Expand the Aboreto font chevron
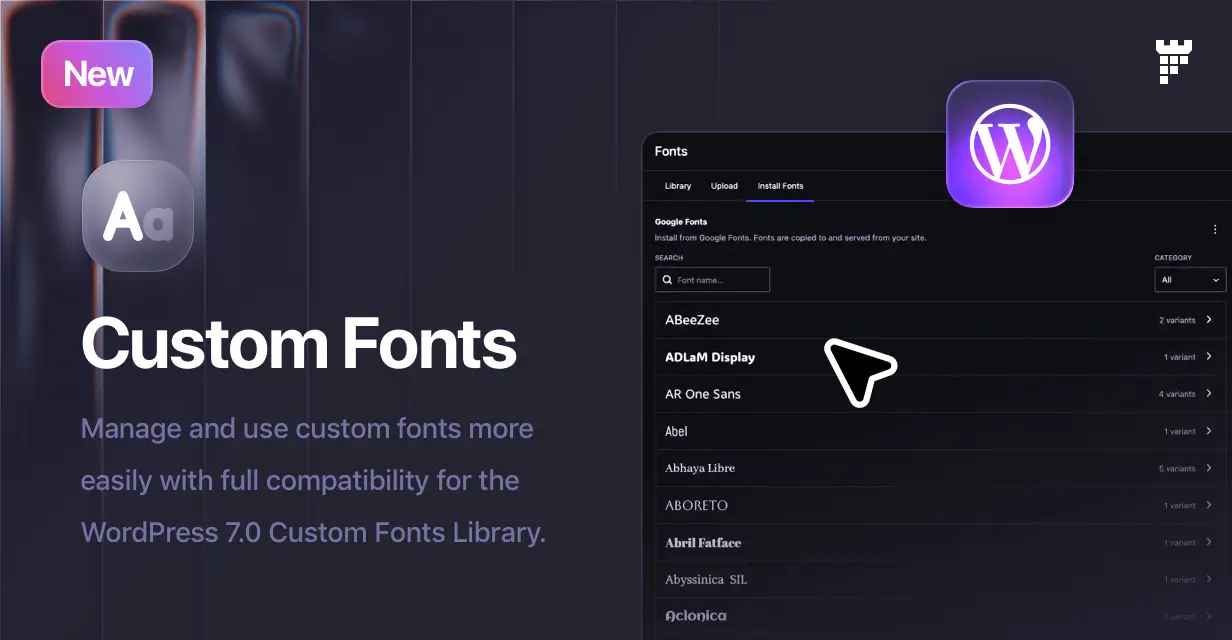 coord(1209,505)
